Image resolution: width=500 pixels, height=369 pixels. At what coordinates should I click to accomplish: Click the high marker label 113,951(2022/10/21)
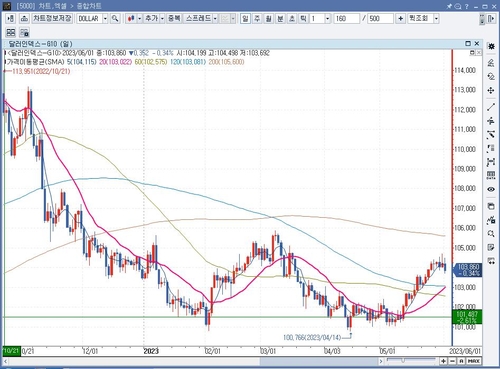pos(41,71)
